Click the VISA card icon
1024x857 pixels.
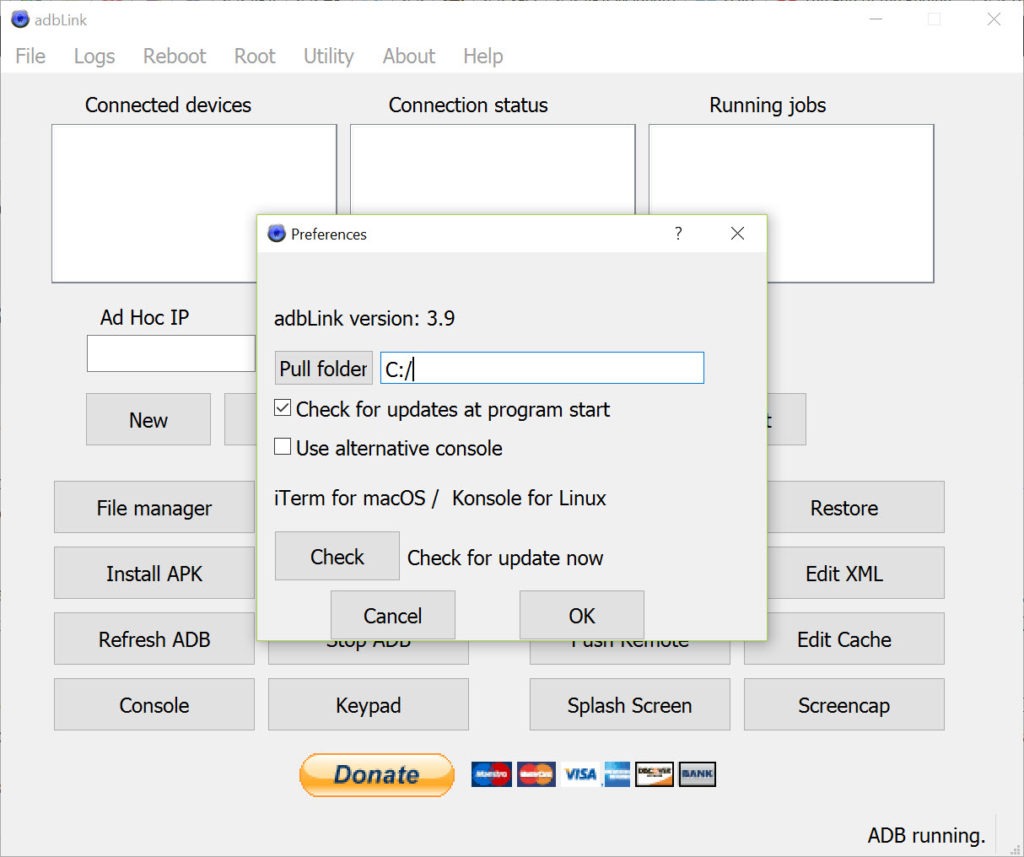coord(580,774)
